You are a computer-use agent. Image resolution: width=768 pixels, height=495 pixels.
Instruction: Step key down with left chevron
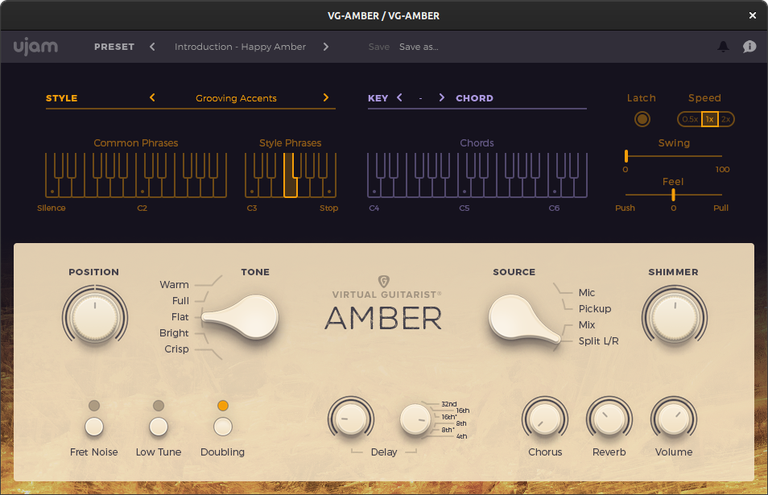[x=400, y=97]
